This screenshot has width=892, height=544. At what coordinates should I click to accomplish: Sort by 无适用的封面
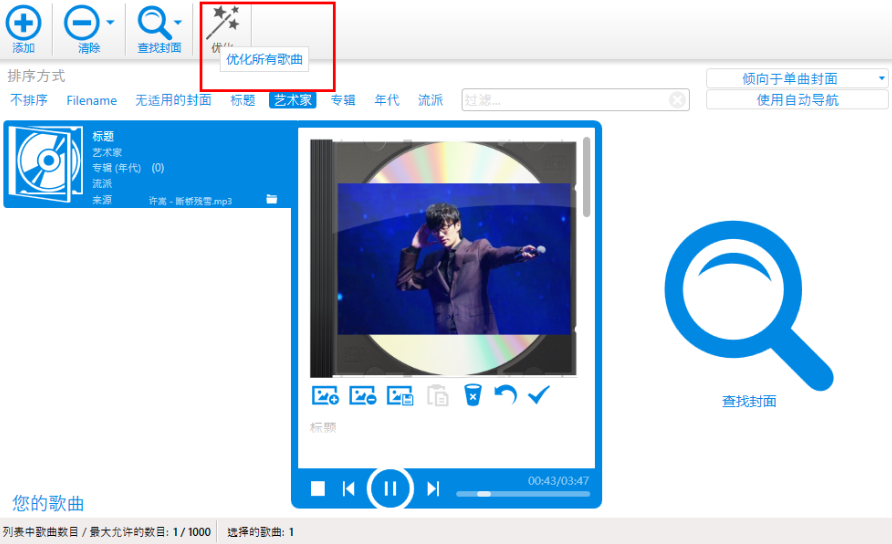pyautogui.click(x=173, y=100)
